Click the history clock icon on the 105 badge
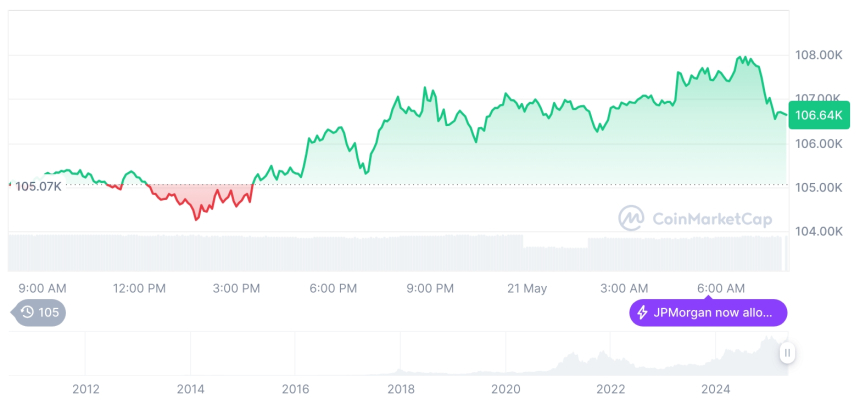The image size is (860, 401). (28, 313)
